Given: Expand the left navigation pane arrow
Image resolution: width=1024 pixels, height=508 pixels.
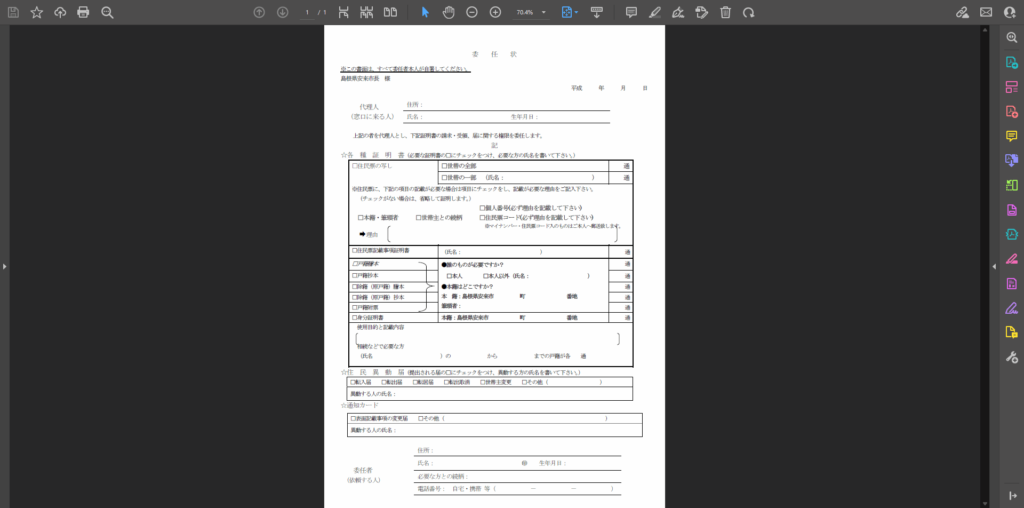Looking at the screenshot, I should click(x=5, y=266).
